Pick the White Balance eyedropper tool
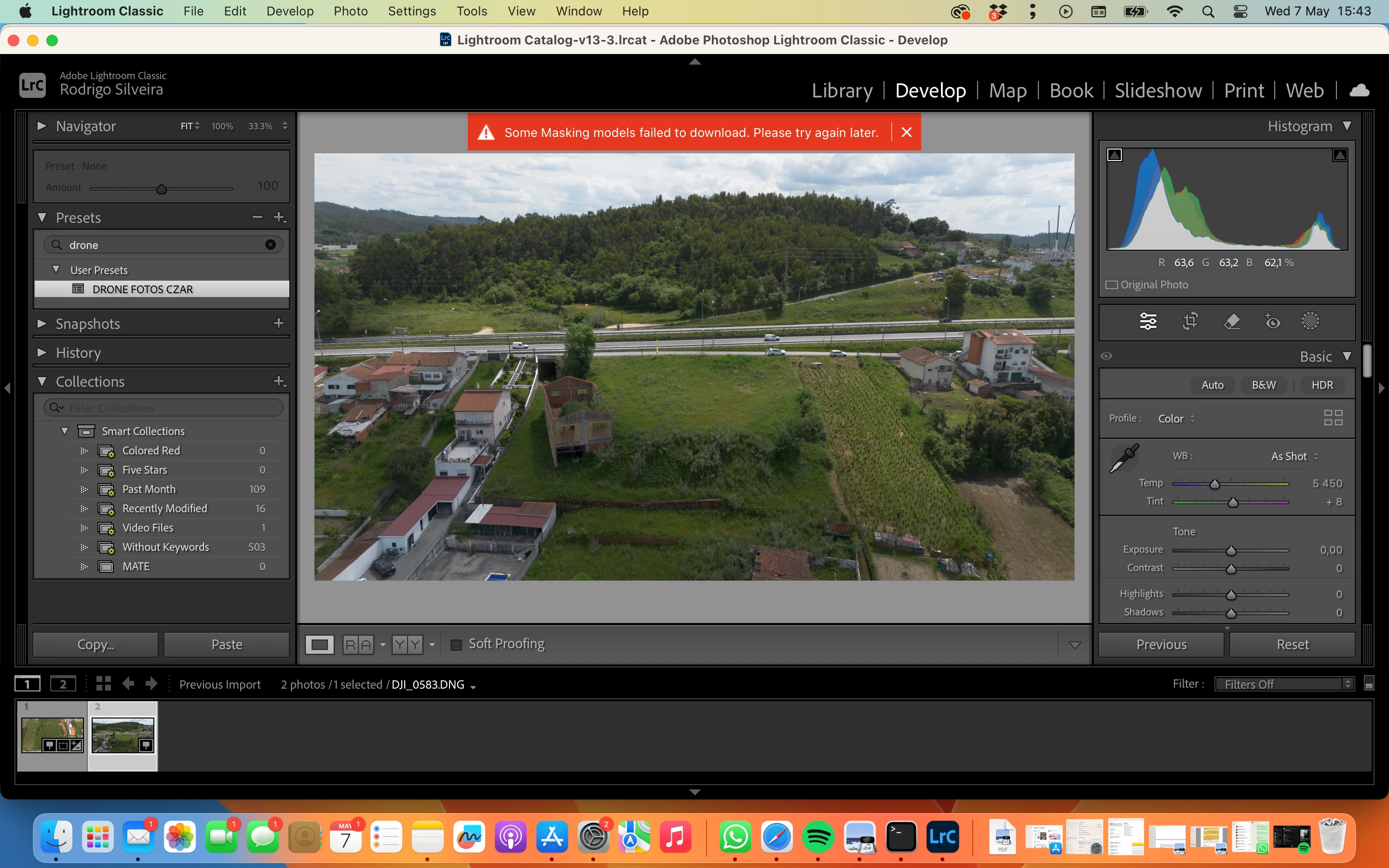The image size is (1389, 868). [x=1124, y=458]
